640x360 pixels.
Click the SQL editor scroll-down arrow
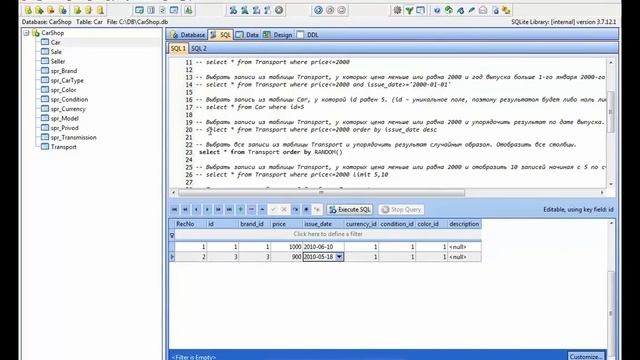click(611, 184)
